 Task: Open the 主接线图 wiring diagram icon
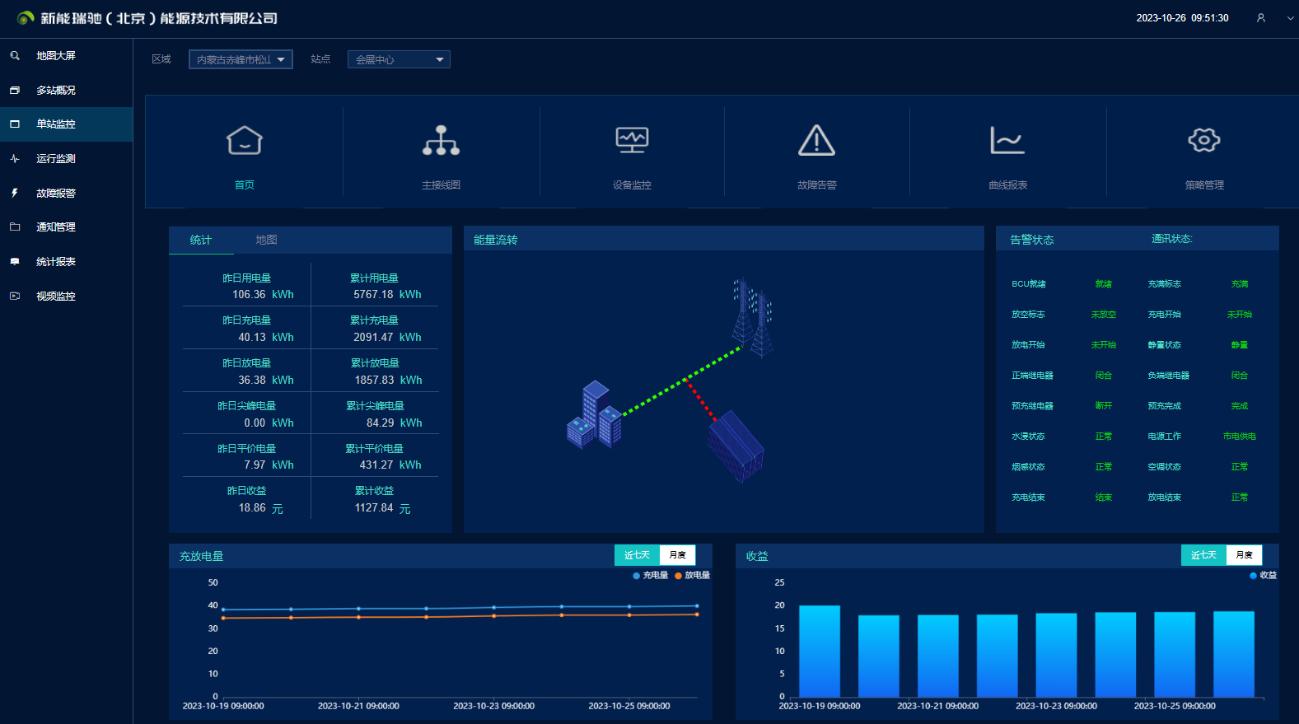tap(441, 141)
